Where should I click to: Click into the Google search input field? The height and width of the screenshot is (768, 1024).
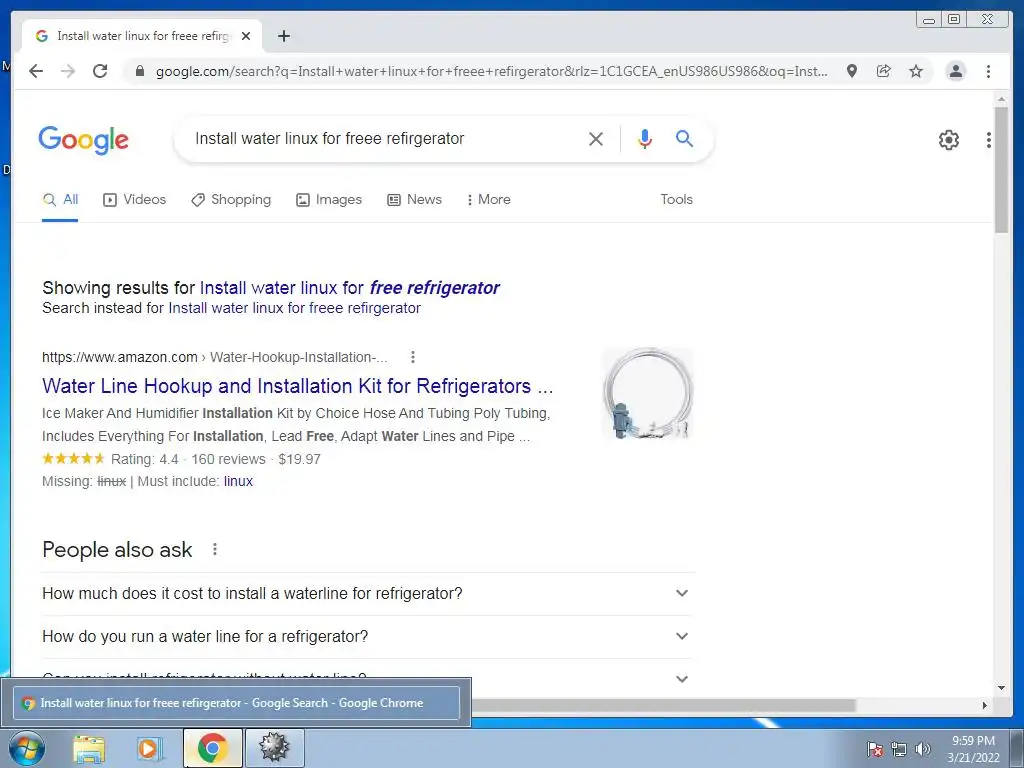(x=385, y=138)
